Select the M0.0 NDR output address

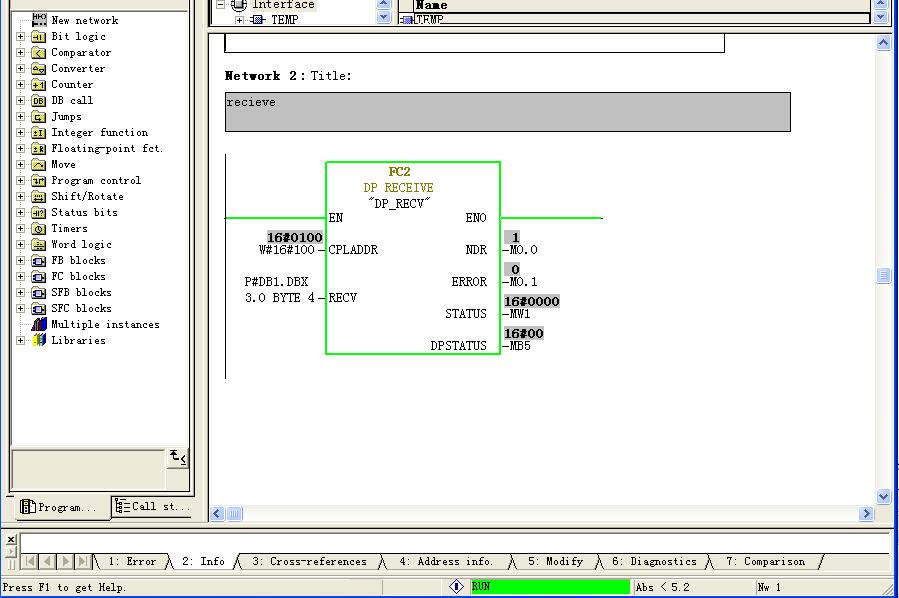point(523,250)
